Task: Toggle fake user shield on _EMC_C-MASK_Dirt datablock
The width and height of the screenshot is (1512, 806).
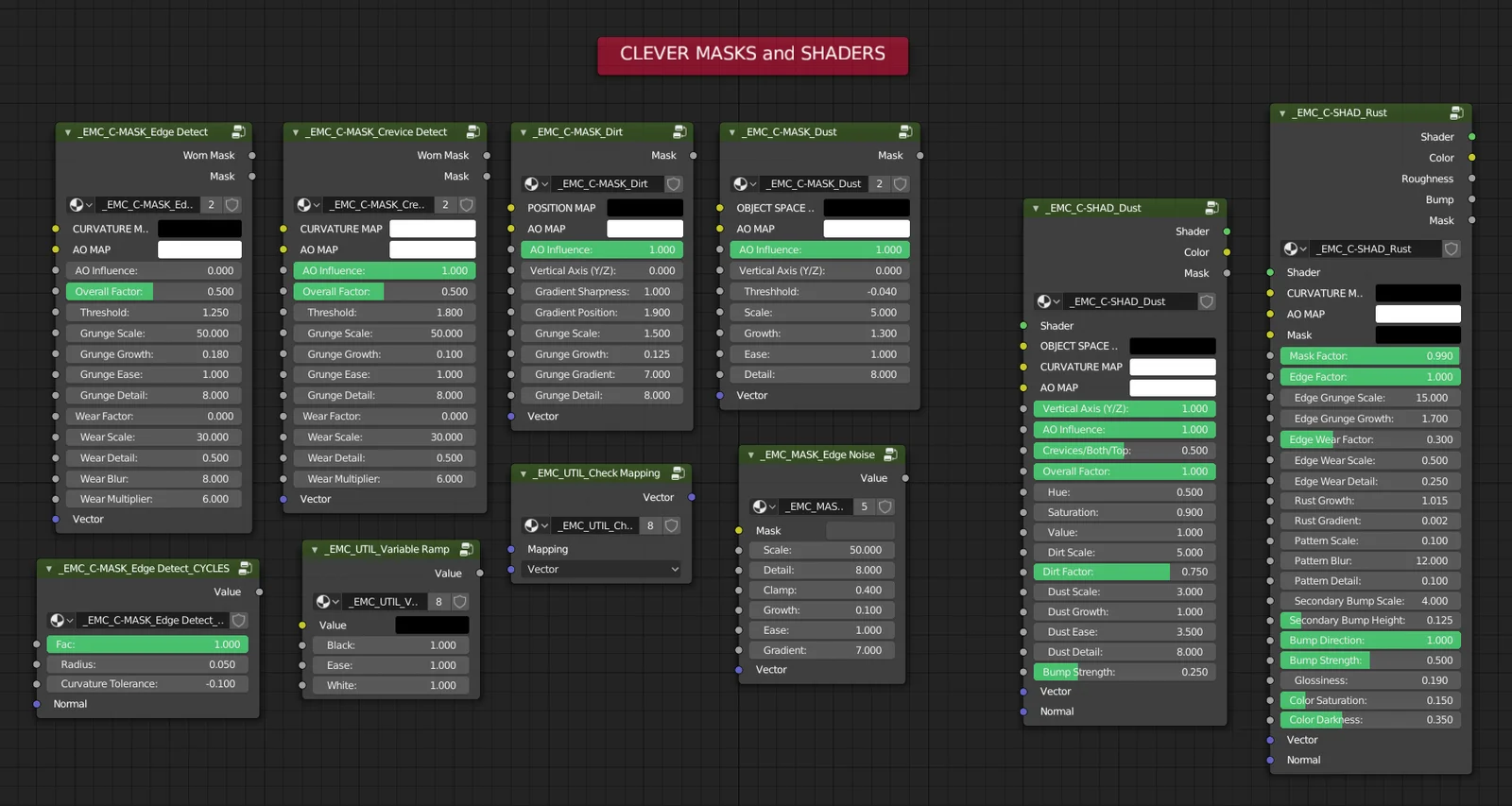Action: coord(674,184)
